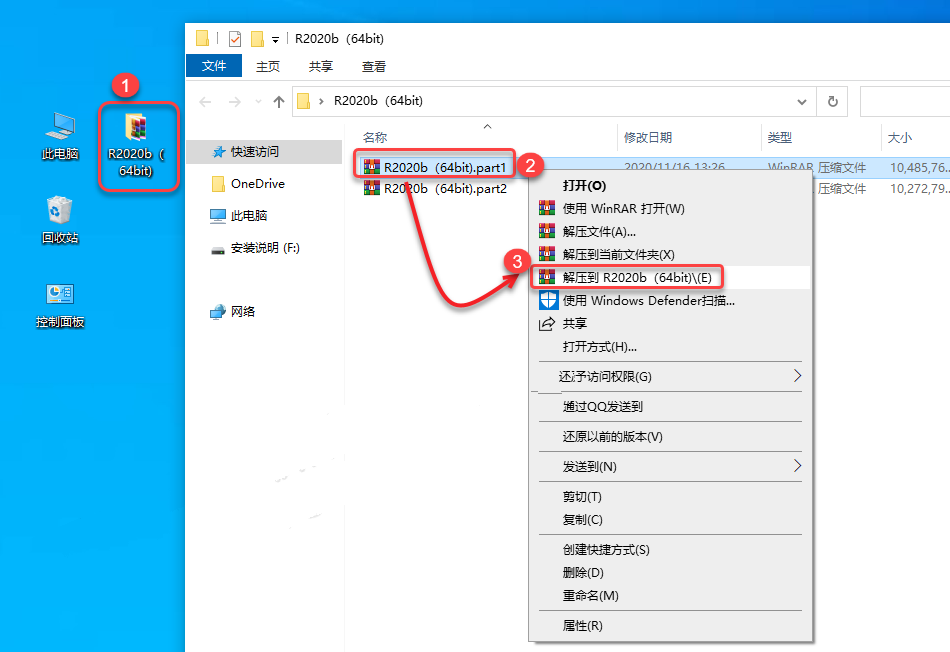Screen dimensions: 950x652
Task: Select 快速访问 in navigation pane
Action: (x=264, y=151)
